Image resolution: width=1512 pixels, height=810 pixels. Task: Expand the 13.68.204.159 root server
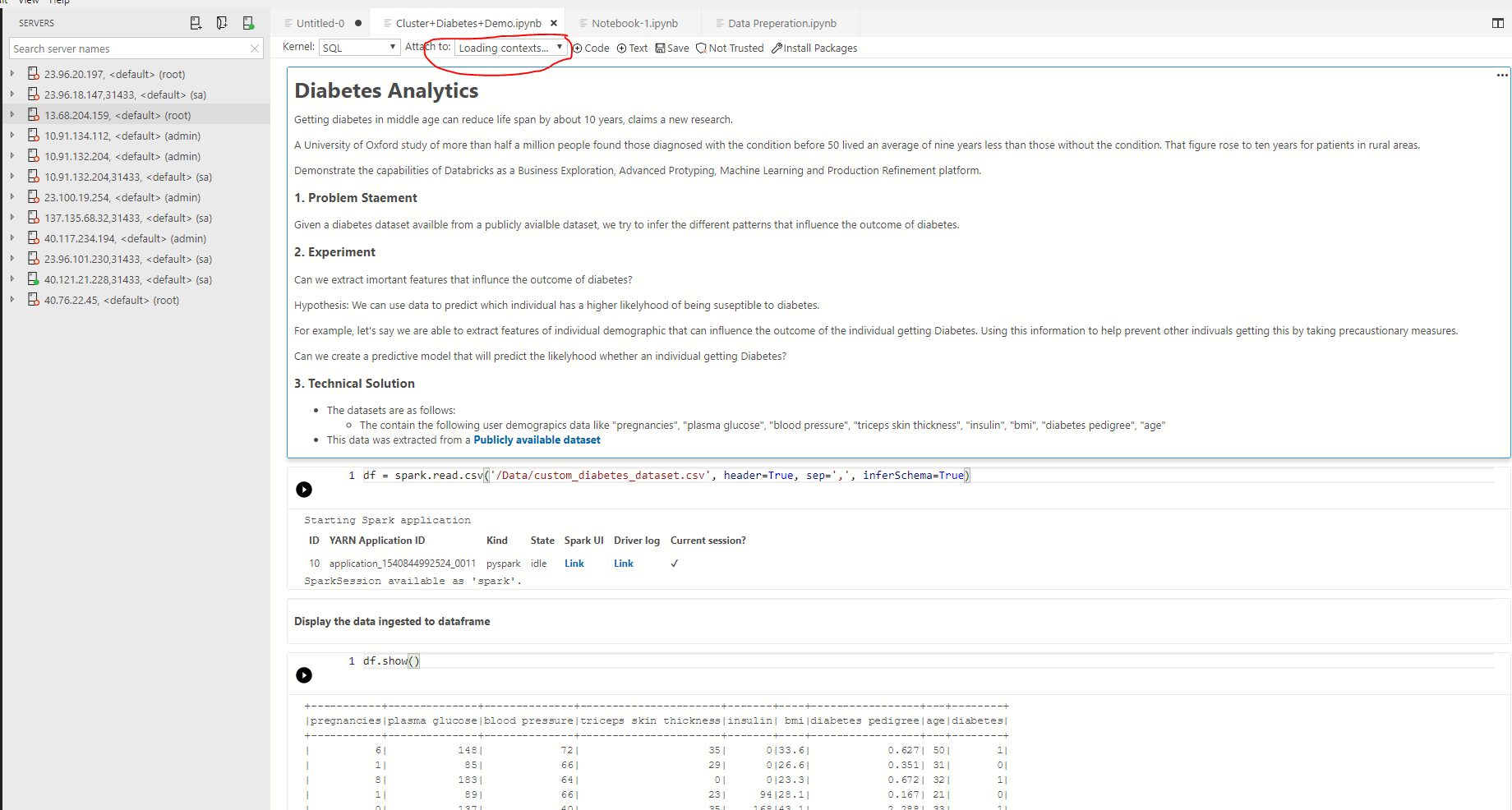point(12,115)
